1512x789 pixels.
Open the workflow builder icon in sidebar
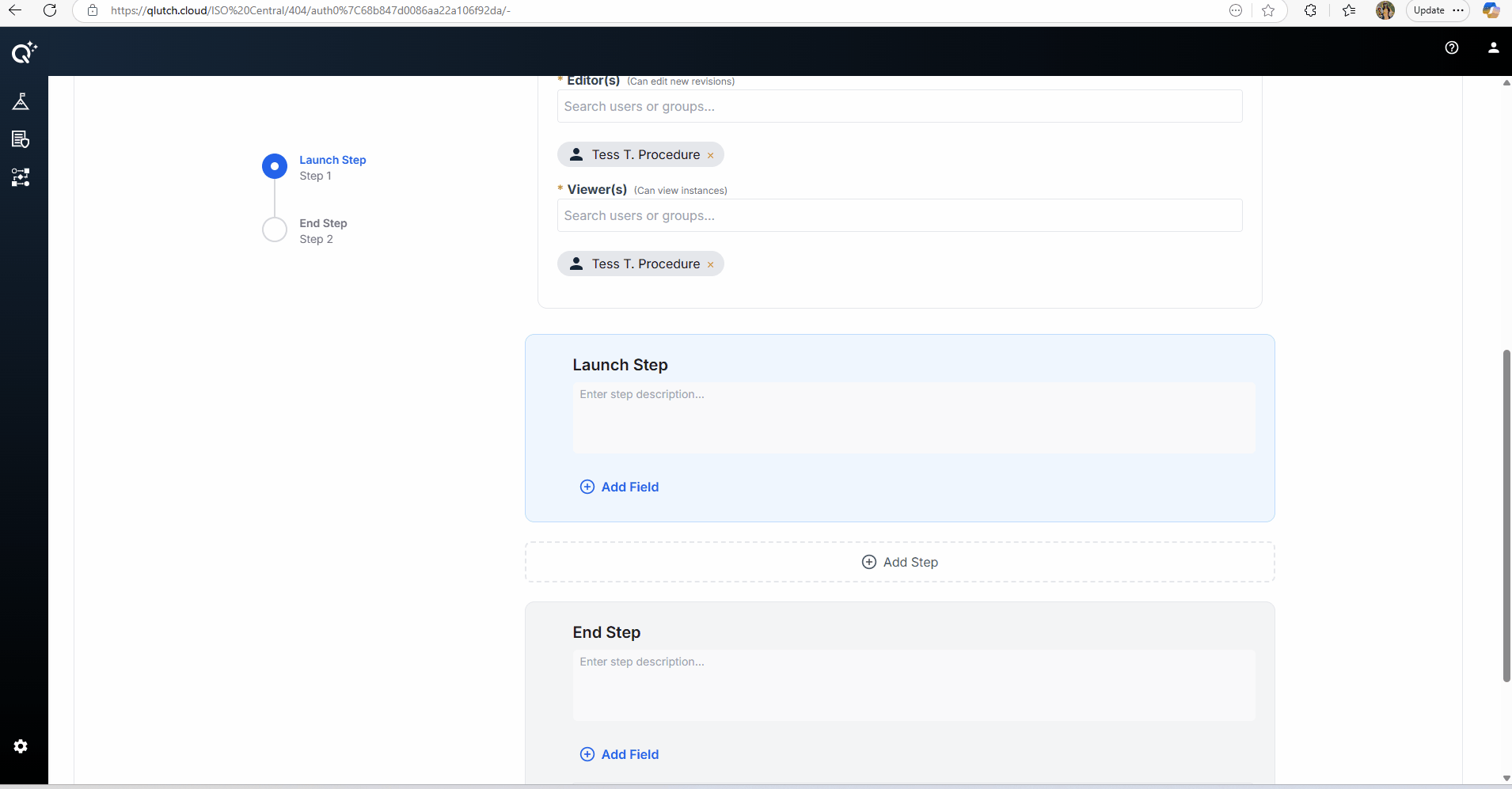click(21, 177)
